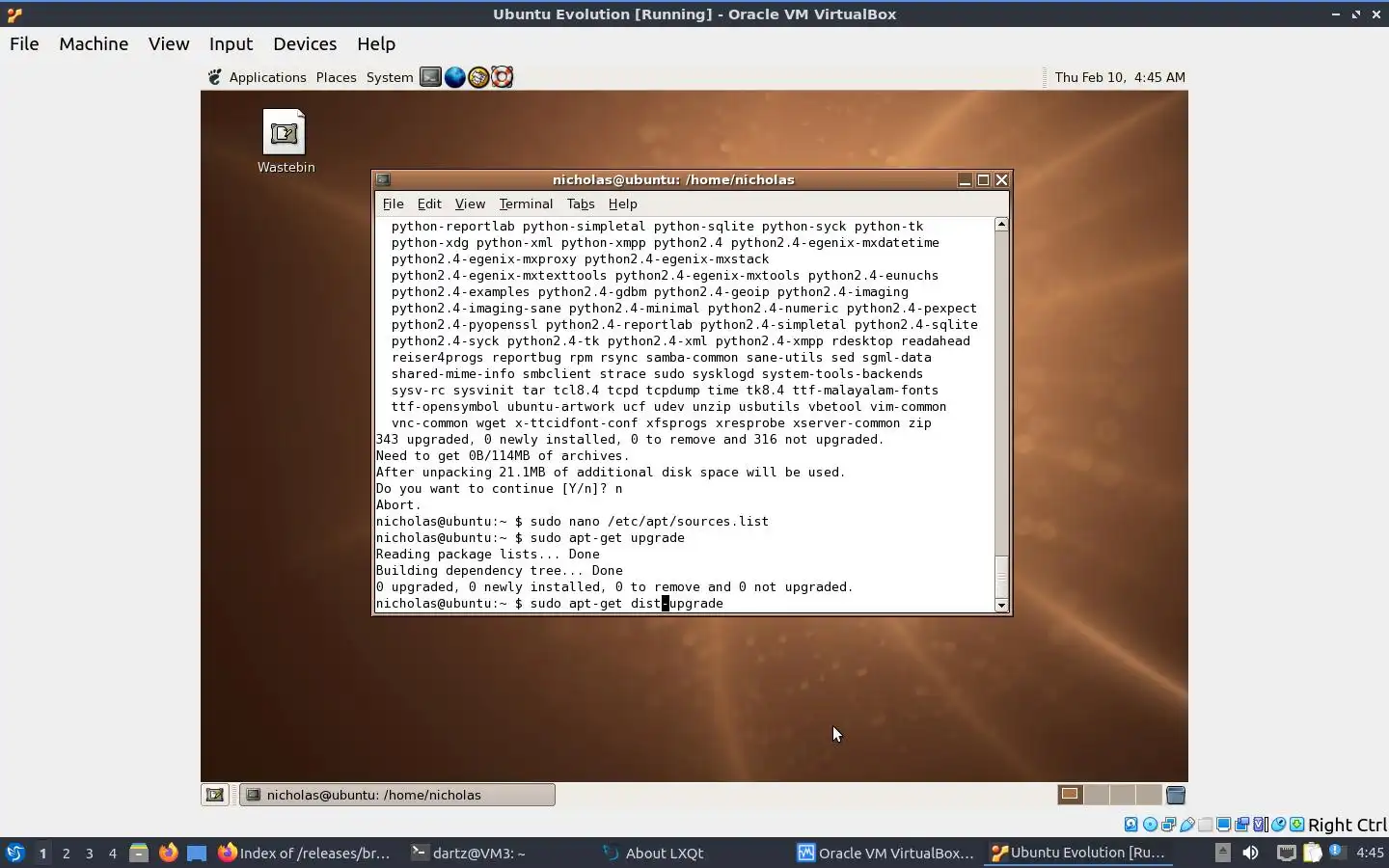Select host virtual desktop 1

42,853
